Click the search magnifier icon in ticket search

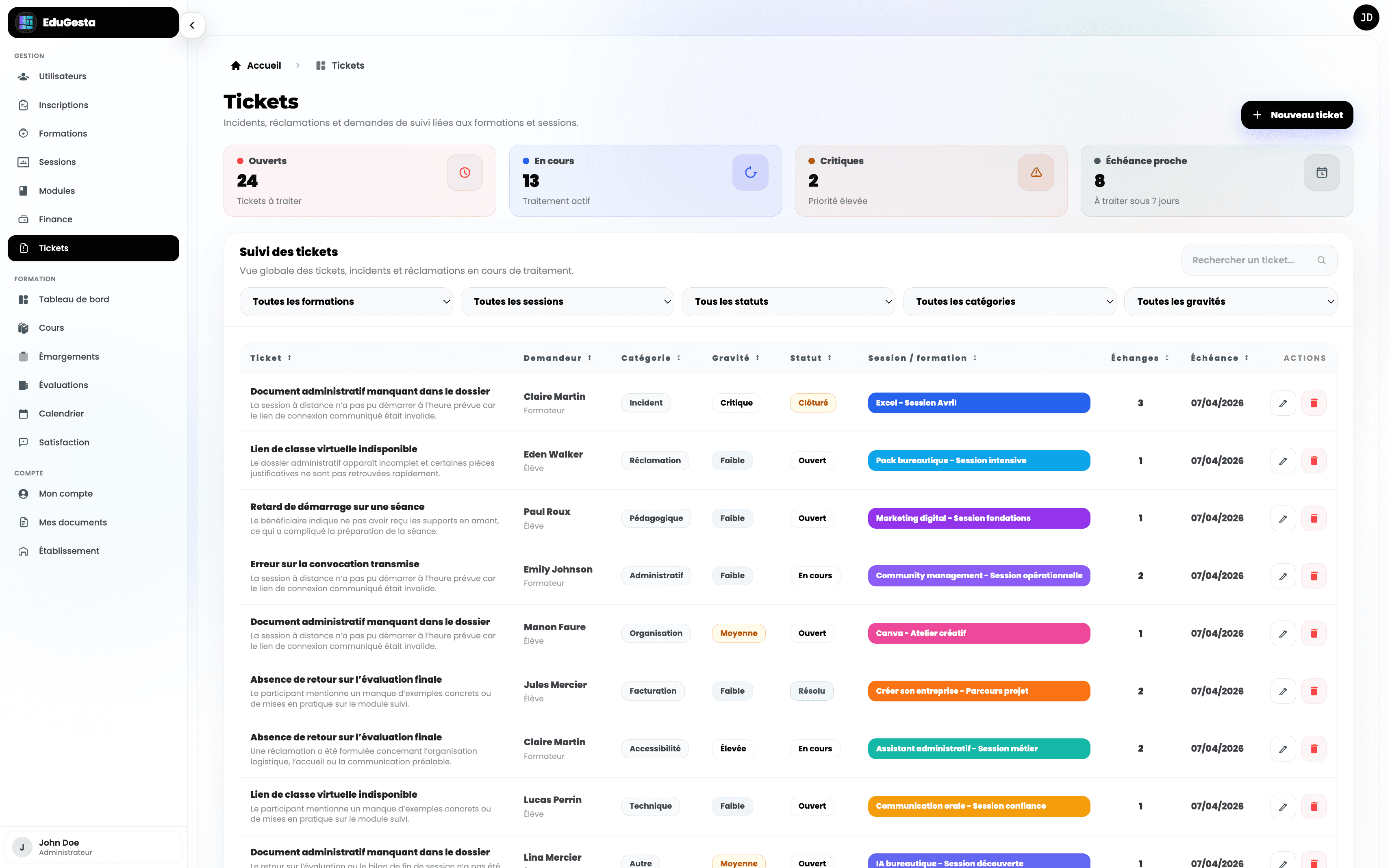[1321, 260]
